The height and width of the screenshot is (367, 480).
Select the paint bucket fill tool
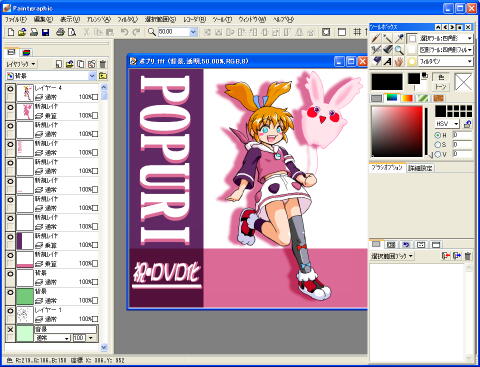(376, 61)
